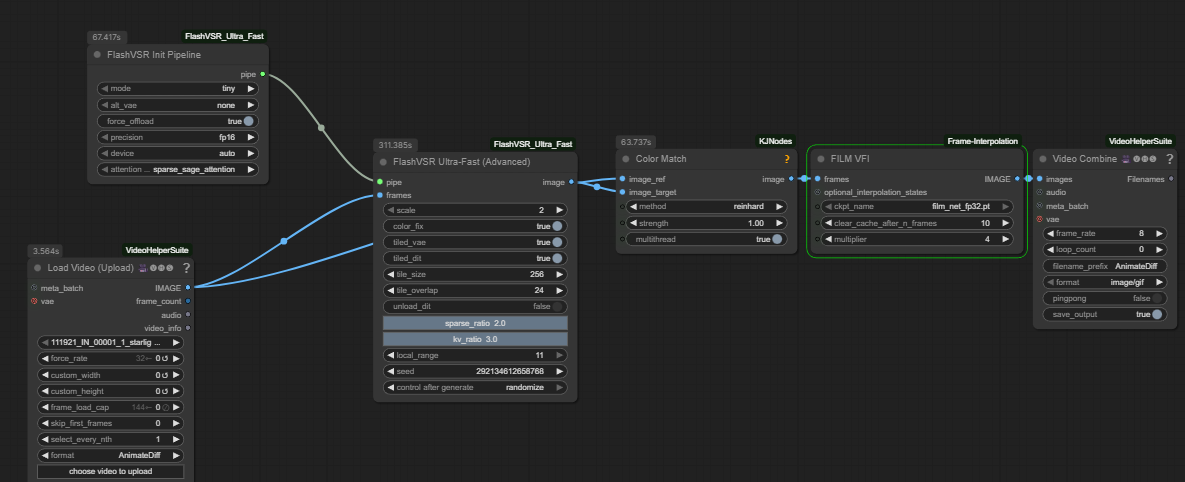Click the pipe input socket on FlashVSR Ultra-Fast
Screen dimensions: 1185x482
379,182
